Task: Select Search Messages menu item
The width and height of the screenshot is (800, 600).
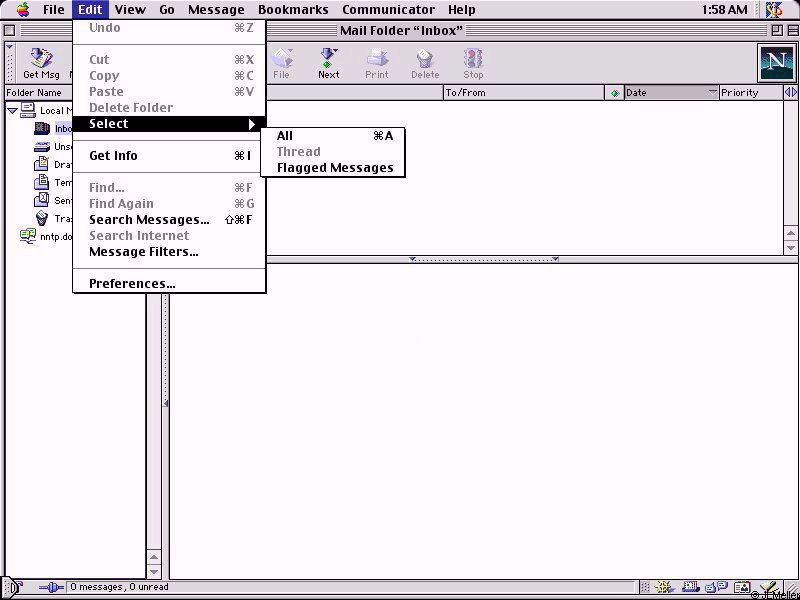Action: pyautogui.click(x=149, y=220)
